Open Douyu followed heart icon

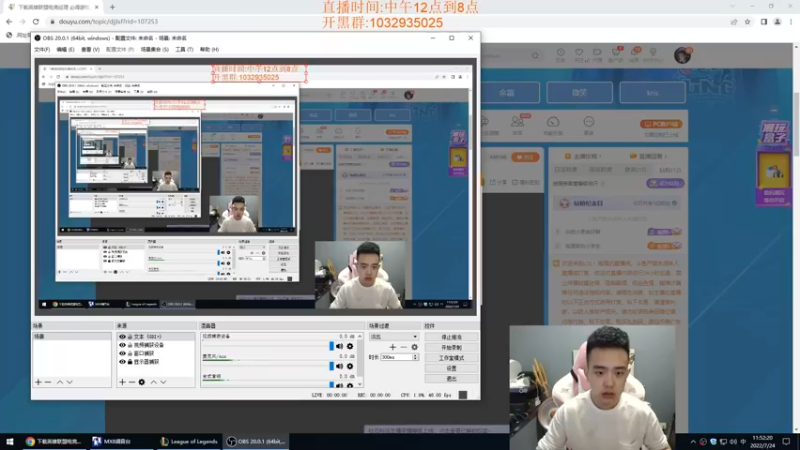tap(579, 53)
